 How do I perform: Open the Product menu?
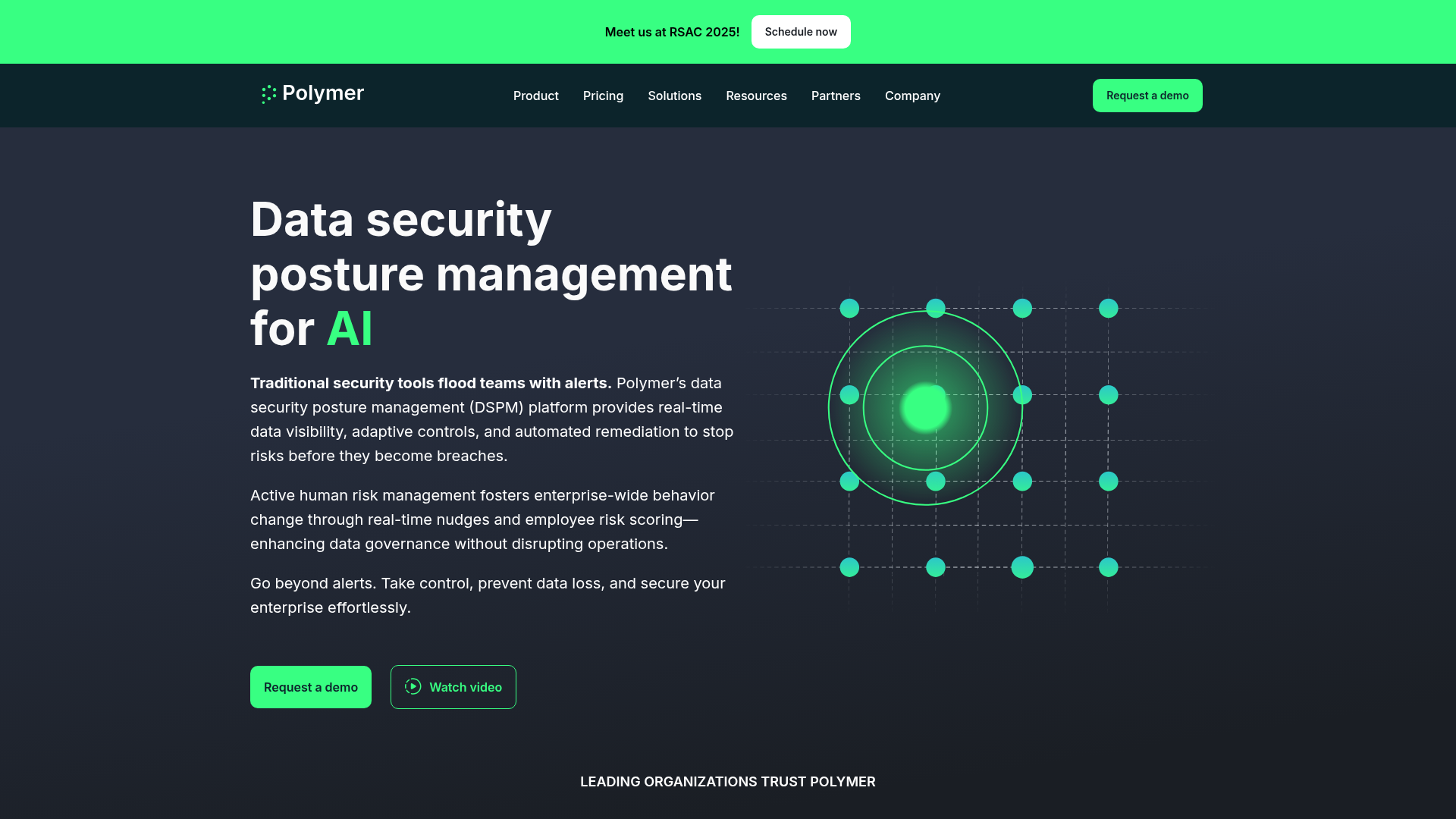point(535,96)
